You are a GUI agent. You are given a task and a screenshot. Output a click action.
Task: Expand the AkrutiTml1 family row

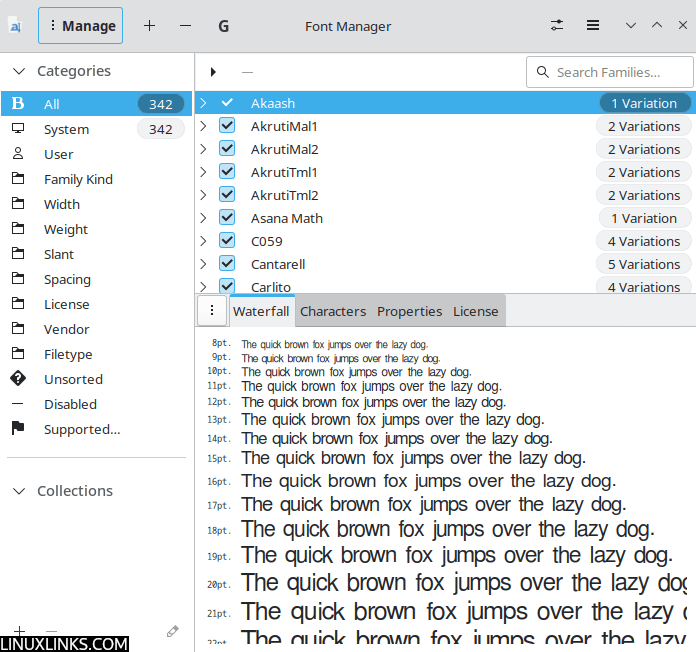pyautogui.click(x=203, y=172)
